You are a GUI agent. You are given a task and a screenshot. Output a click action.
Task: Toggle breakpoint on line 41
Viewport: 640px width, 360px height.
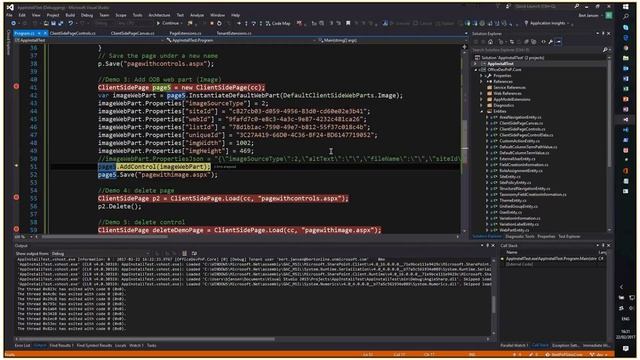coord(16,87)
